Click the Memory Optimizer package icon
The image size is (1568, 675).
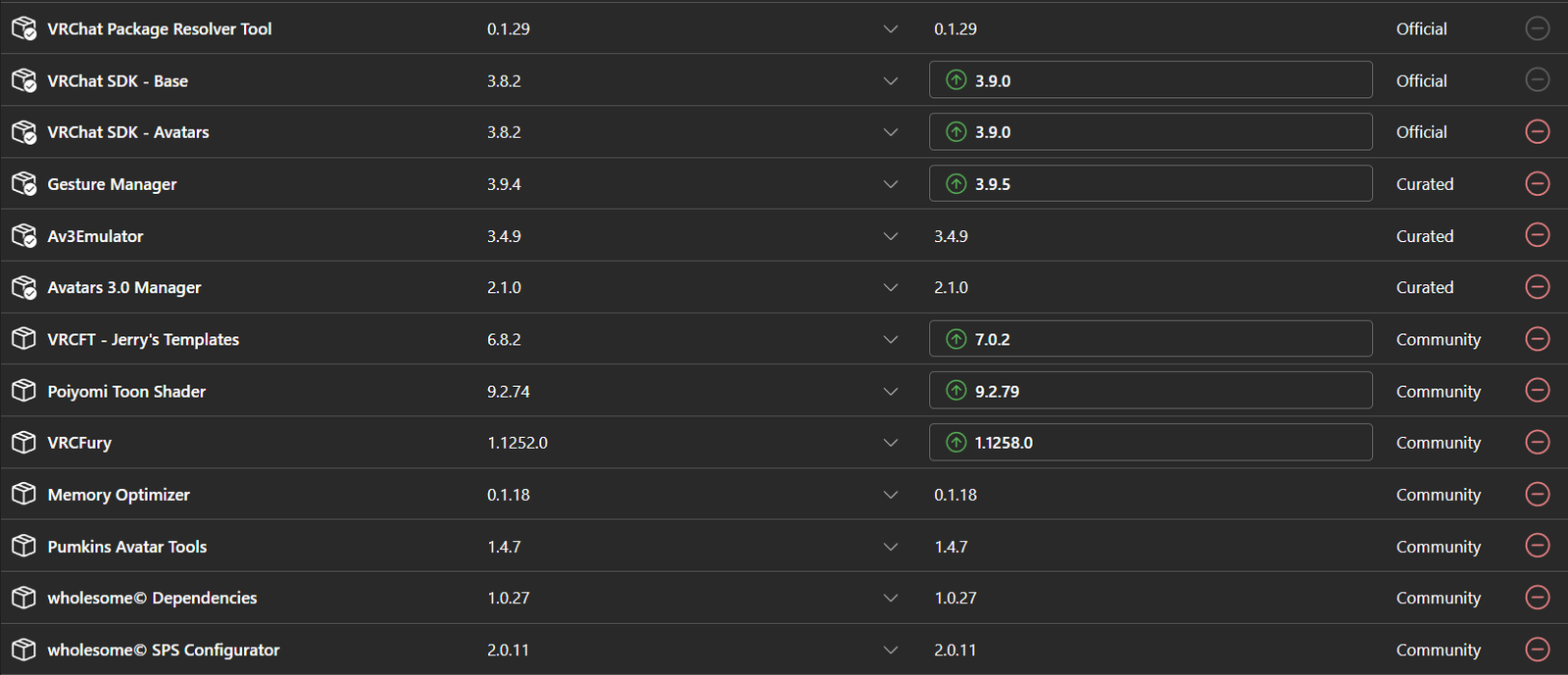pyautogui.click(x=24, y=494)
